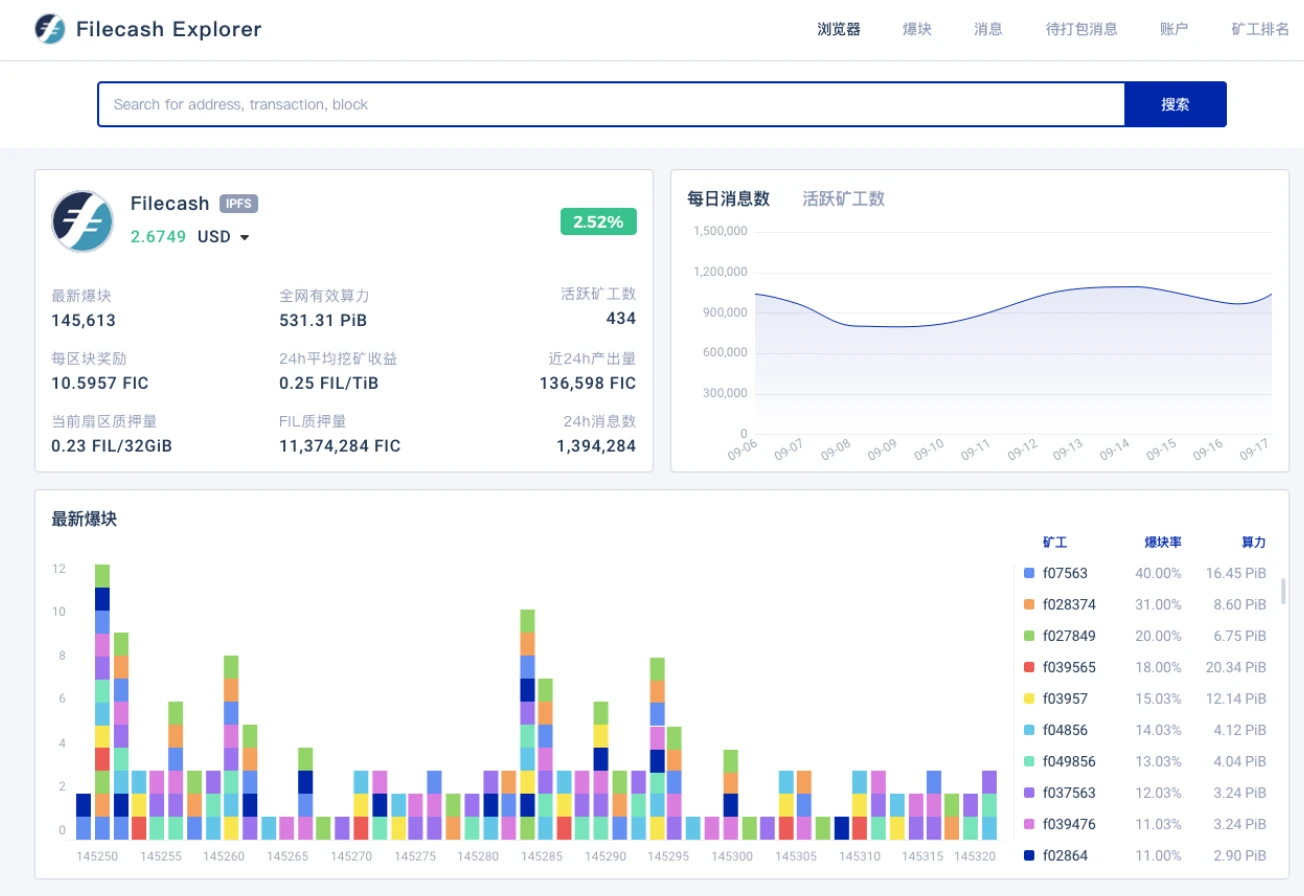Viewport: 1304px width, 896px height.
Task: Click the miner list scrollbar
Action: click(1284, 590)
